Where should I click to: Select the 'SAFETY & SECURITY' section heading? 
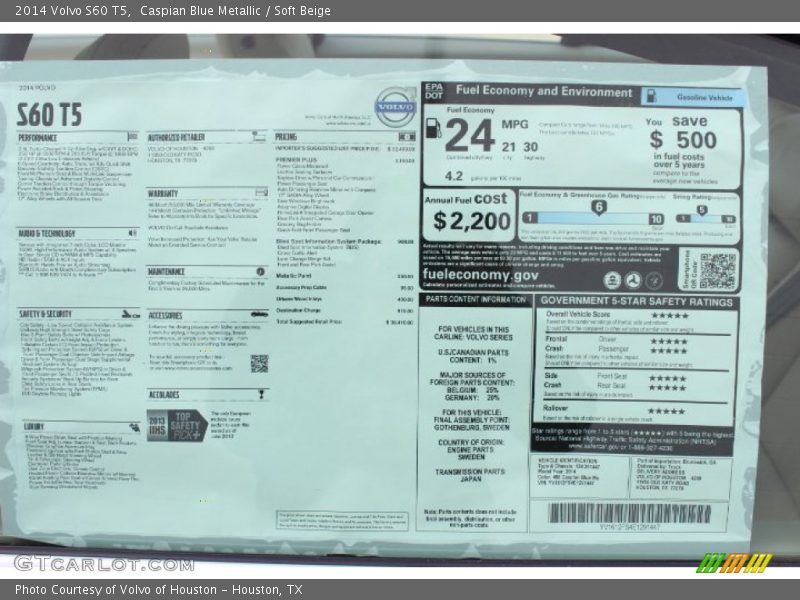pyautogui.click(x=45, y=314)
